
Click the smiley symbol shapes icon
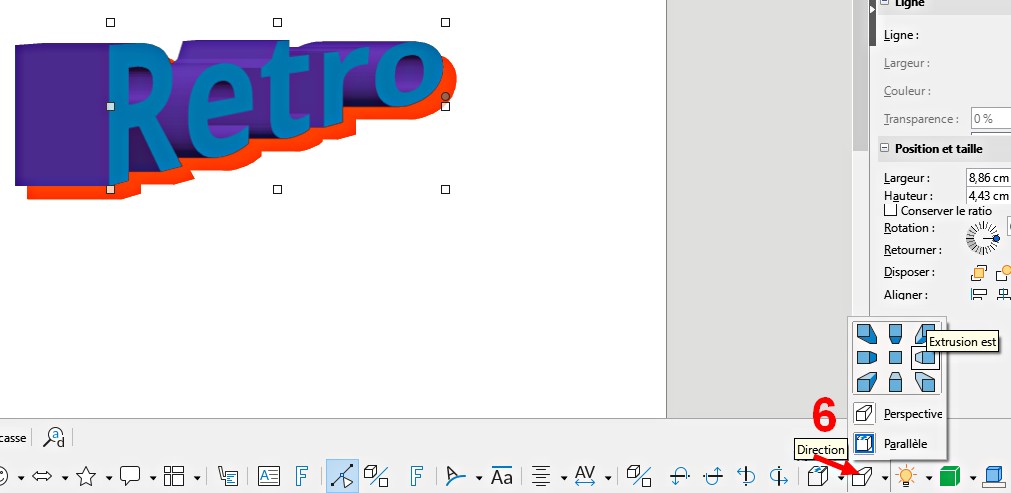[3, 477]
